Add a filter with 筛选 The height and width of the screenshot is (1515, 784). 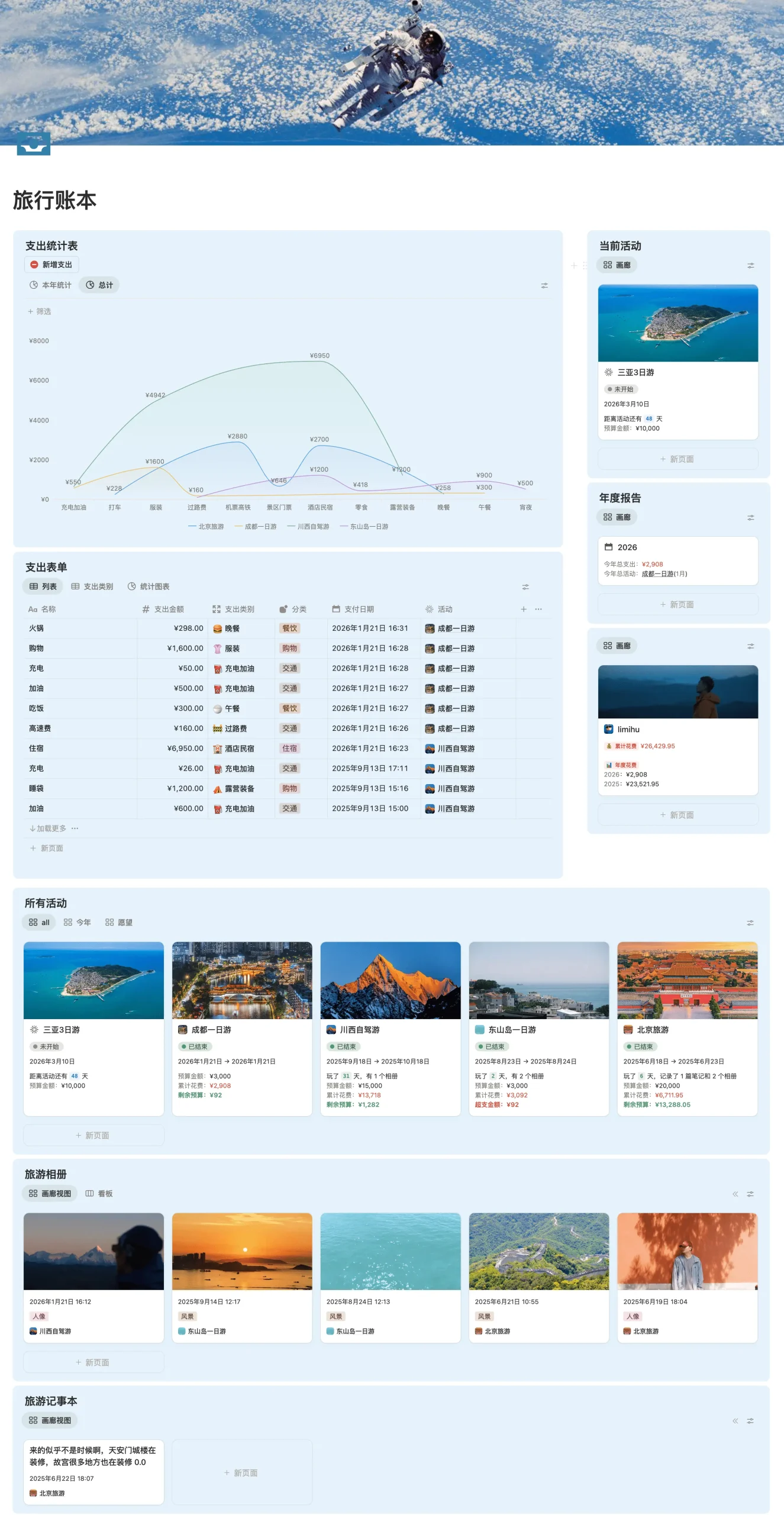pos(40,311)
